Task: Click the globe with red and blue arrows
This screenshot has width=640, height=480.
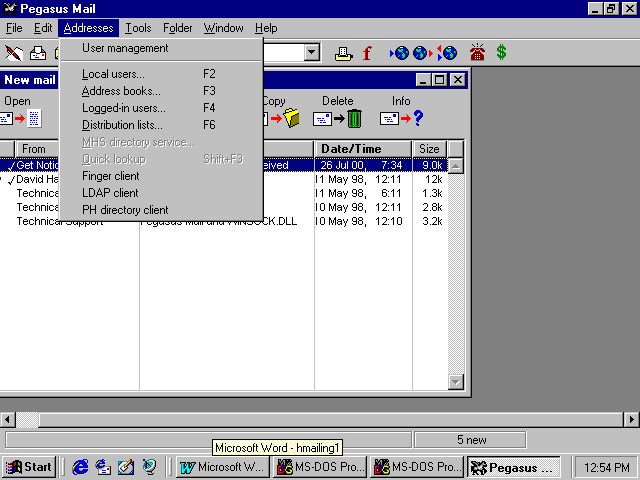Action: (447, 53)
